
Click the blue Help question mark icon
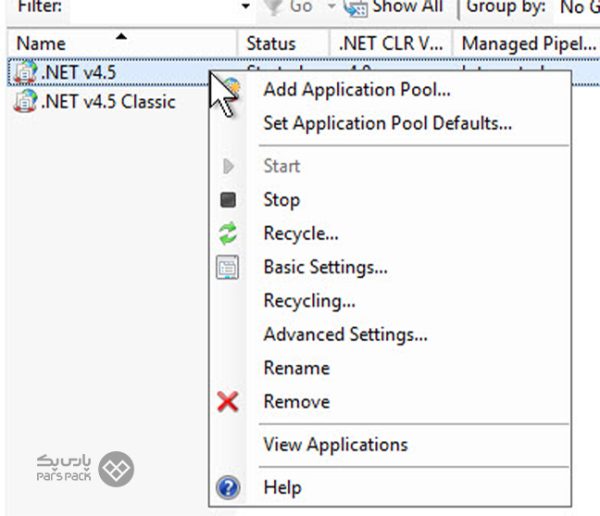pyautogui.click(x=228, y=488)
